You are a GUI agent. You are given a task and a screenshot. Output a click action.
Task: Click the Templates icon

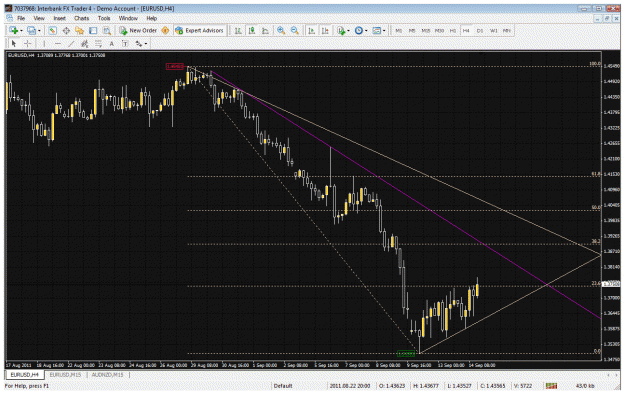(376, 30)
